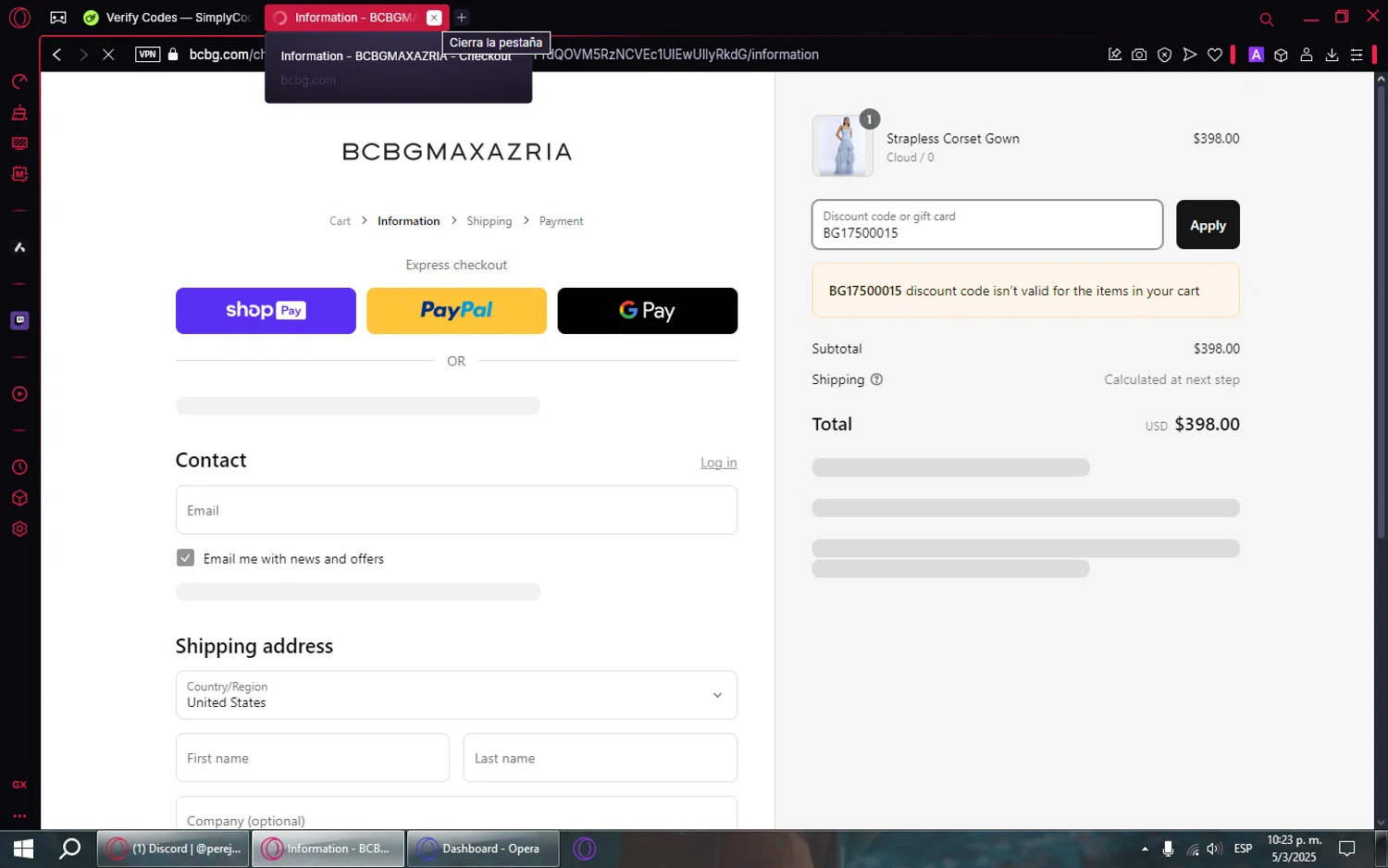Open the Opera main menu logo

[19, 18]
